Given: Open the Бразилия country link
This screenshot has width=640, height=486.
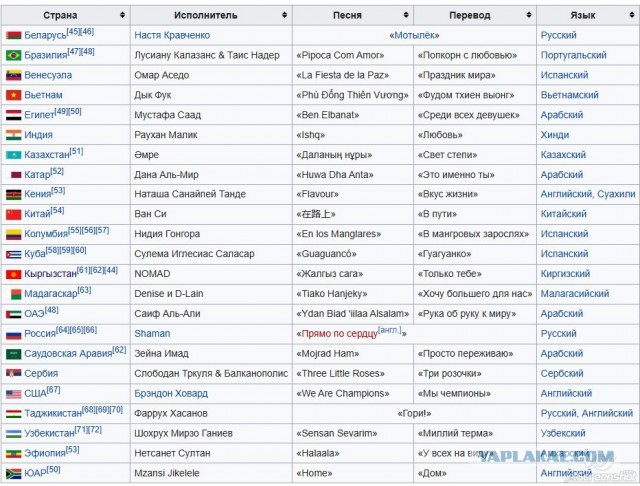Looking at the screenshot, I should [45, 55].
